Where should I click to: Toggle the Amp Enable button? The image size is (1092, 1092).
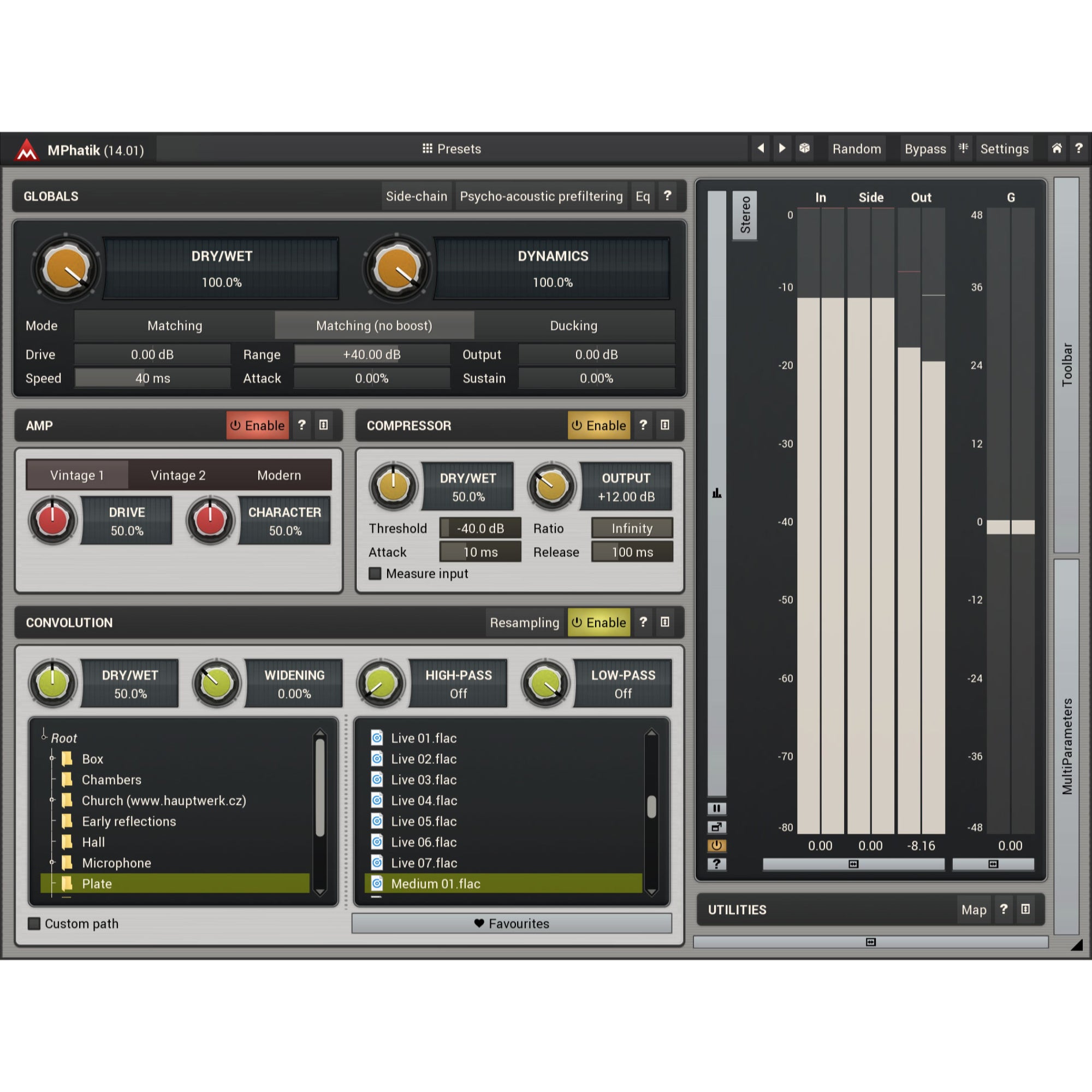coord(258,425)
